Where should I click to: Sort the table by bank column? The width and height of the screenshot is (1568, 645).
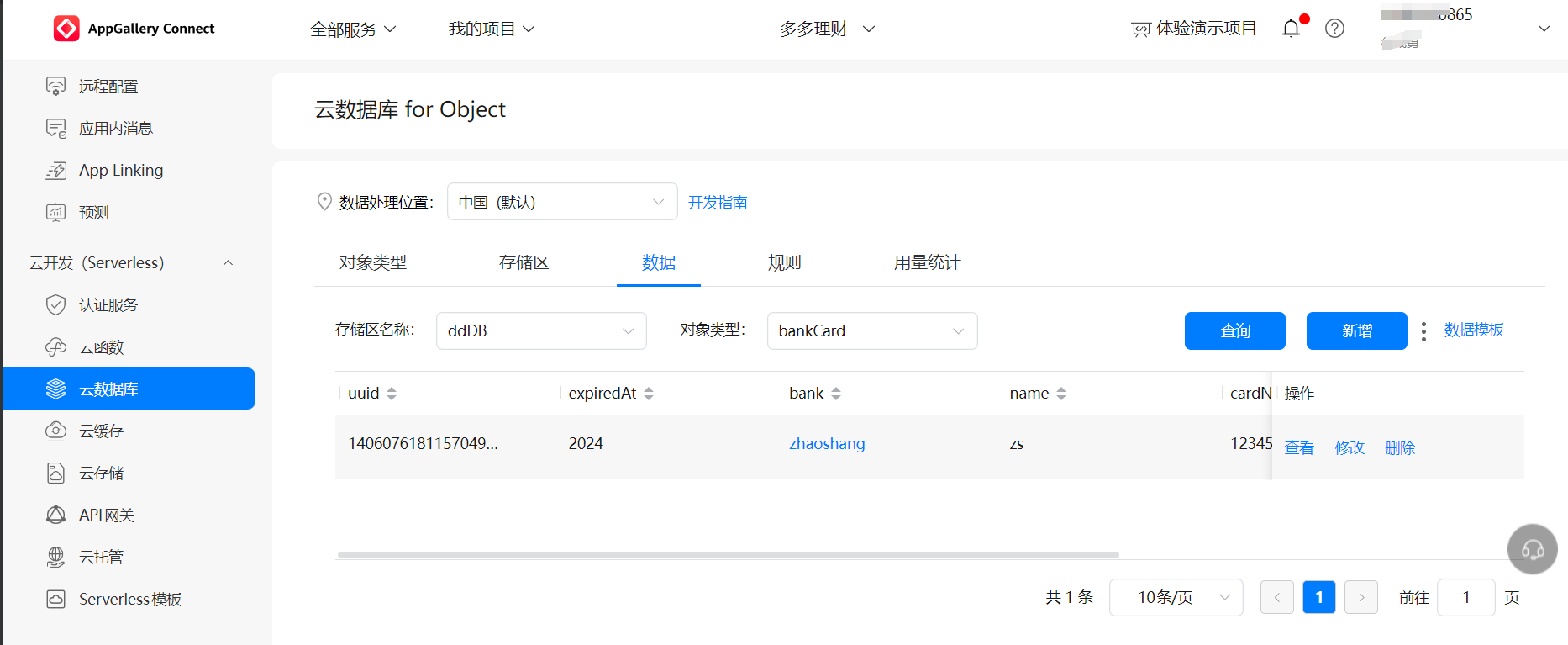(x=836, y=394)
